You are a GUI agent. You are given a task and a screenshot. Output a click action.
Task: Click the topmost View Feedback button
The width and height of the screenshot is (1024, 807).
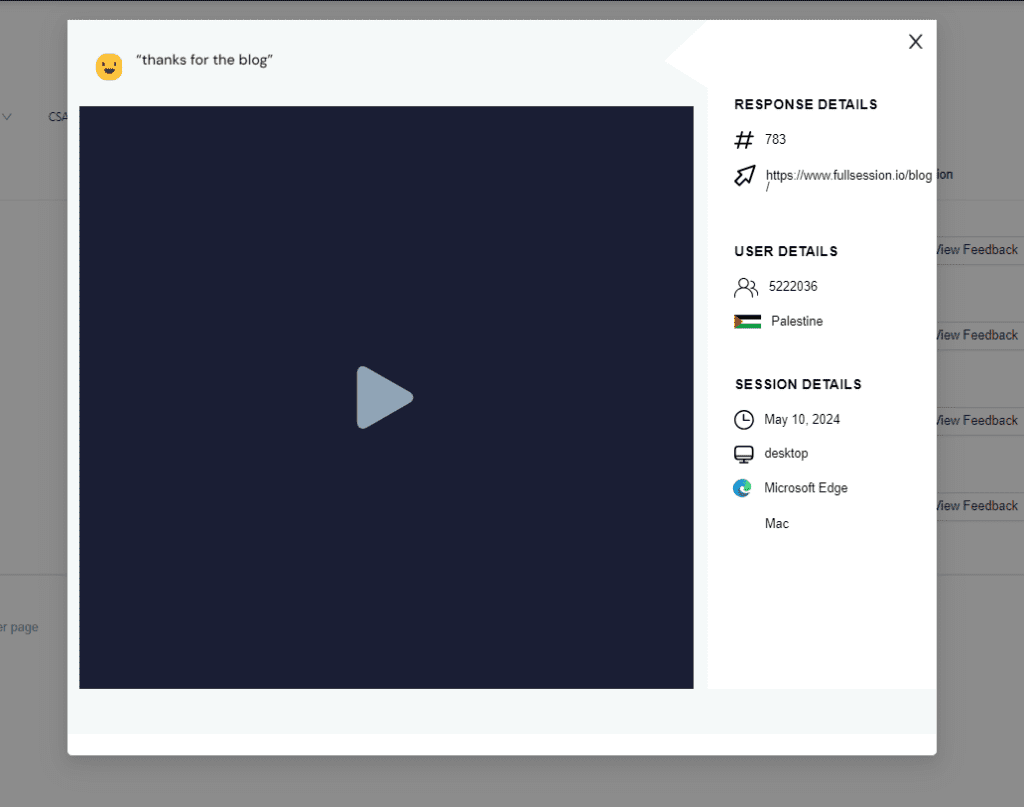(x=977, y=250)
